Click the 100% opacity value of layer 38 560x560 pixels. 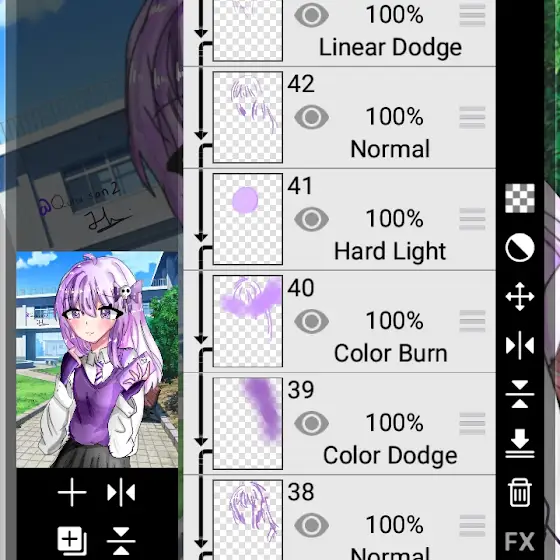pos(395,525)
